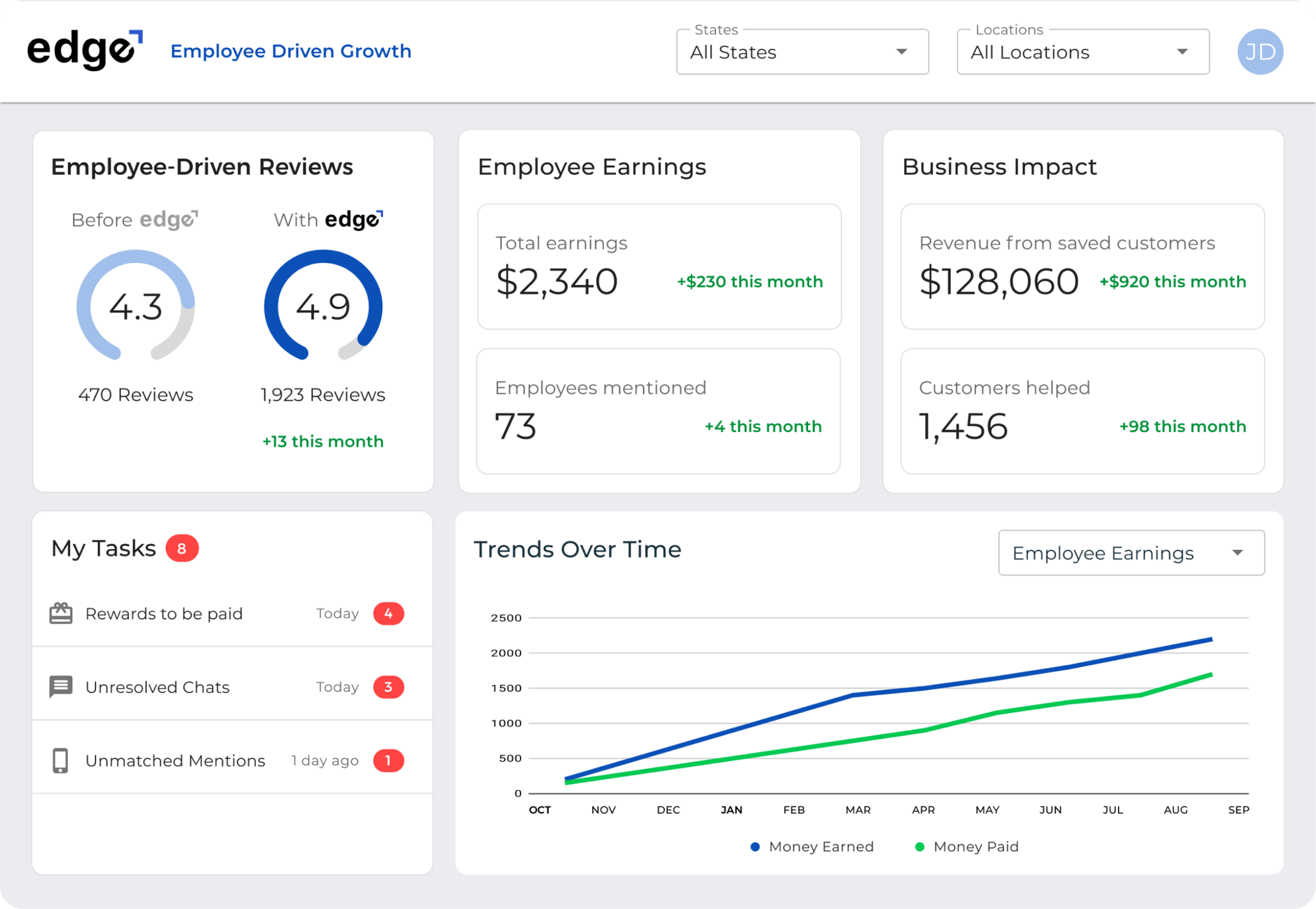Click the green Money Paid trend line
Screen dimensions: 1316x909
click(x=925, y=729)
